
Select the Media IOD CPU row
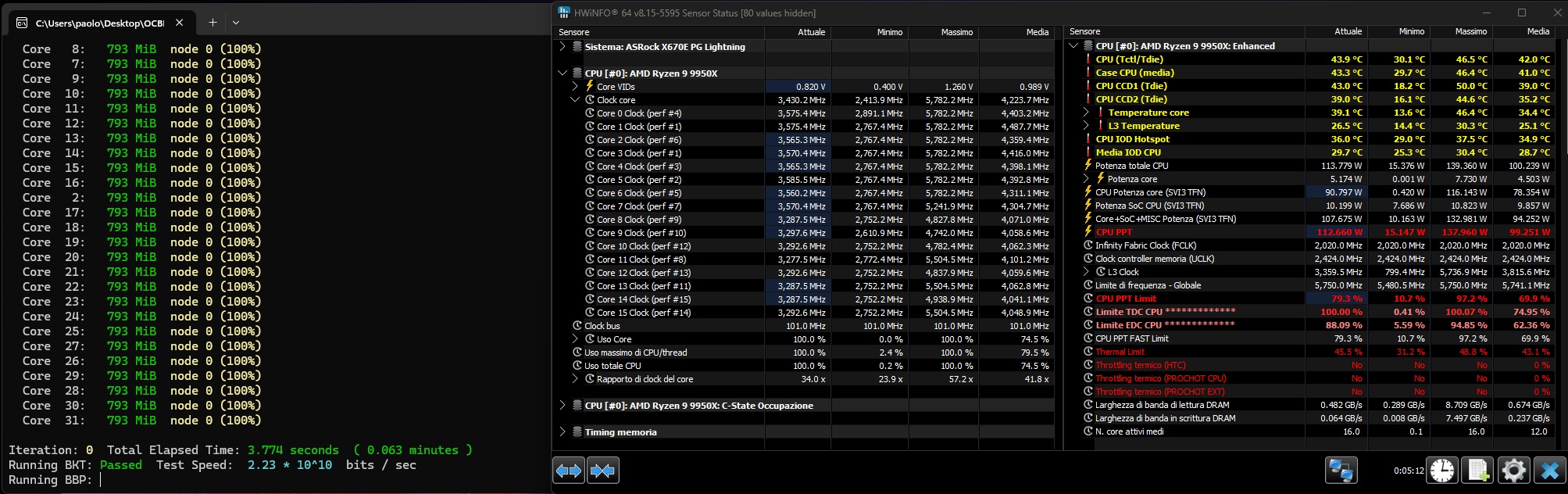click(x=1311, y=152)
